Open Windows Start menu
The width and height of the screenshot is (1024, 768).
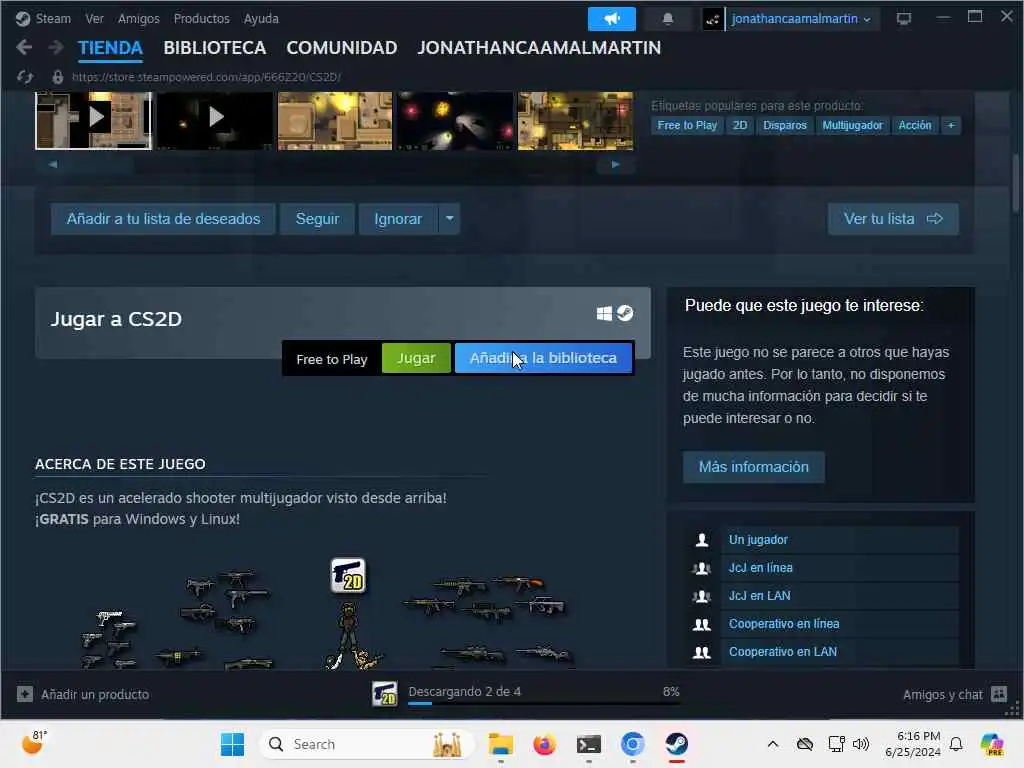[x=232, y=744]
